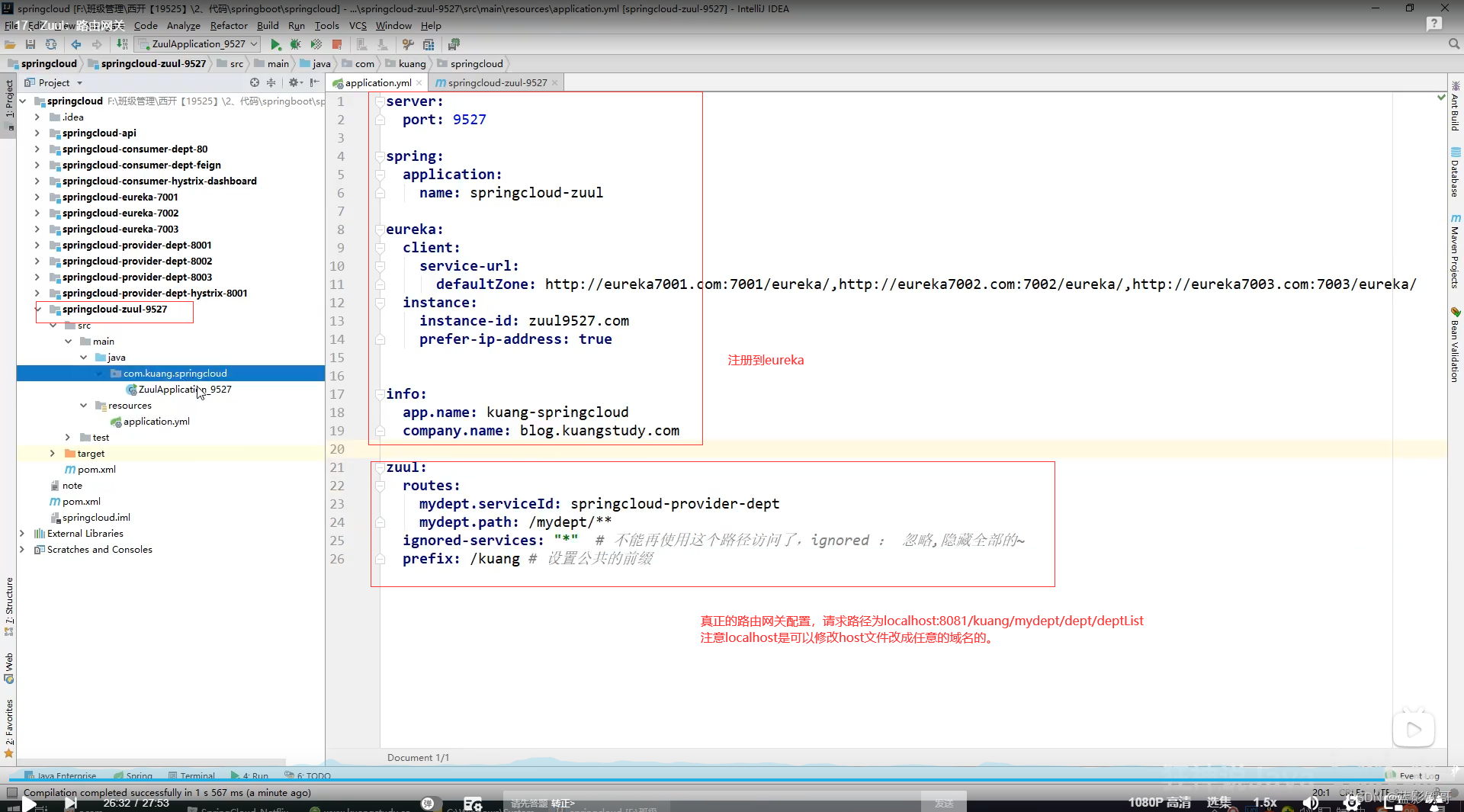Select application.yml in project tree
The image size is (1464, 812).
pos(150,421)
